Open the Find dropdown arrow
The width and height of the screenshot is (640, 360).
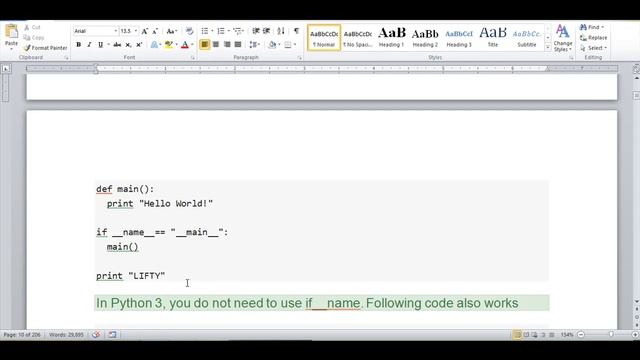point(602,27)
